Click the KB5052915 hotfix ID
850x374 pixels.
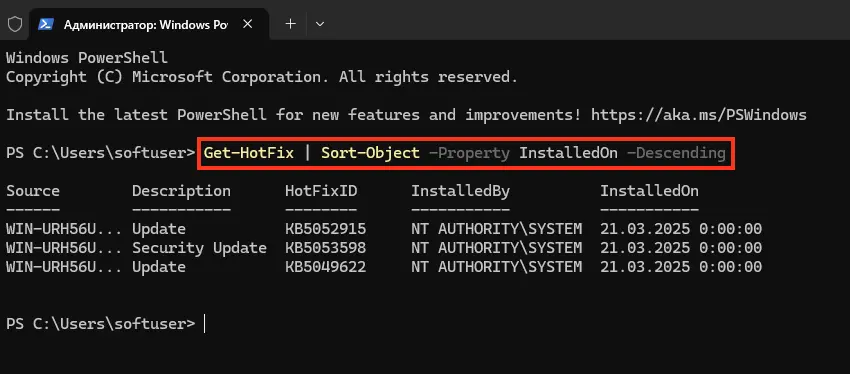(326, 229)
